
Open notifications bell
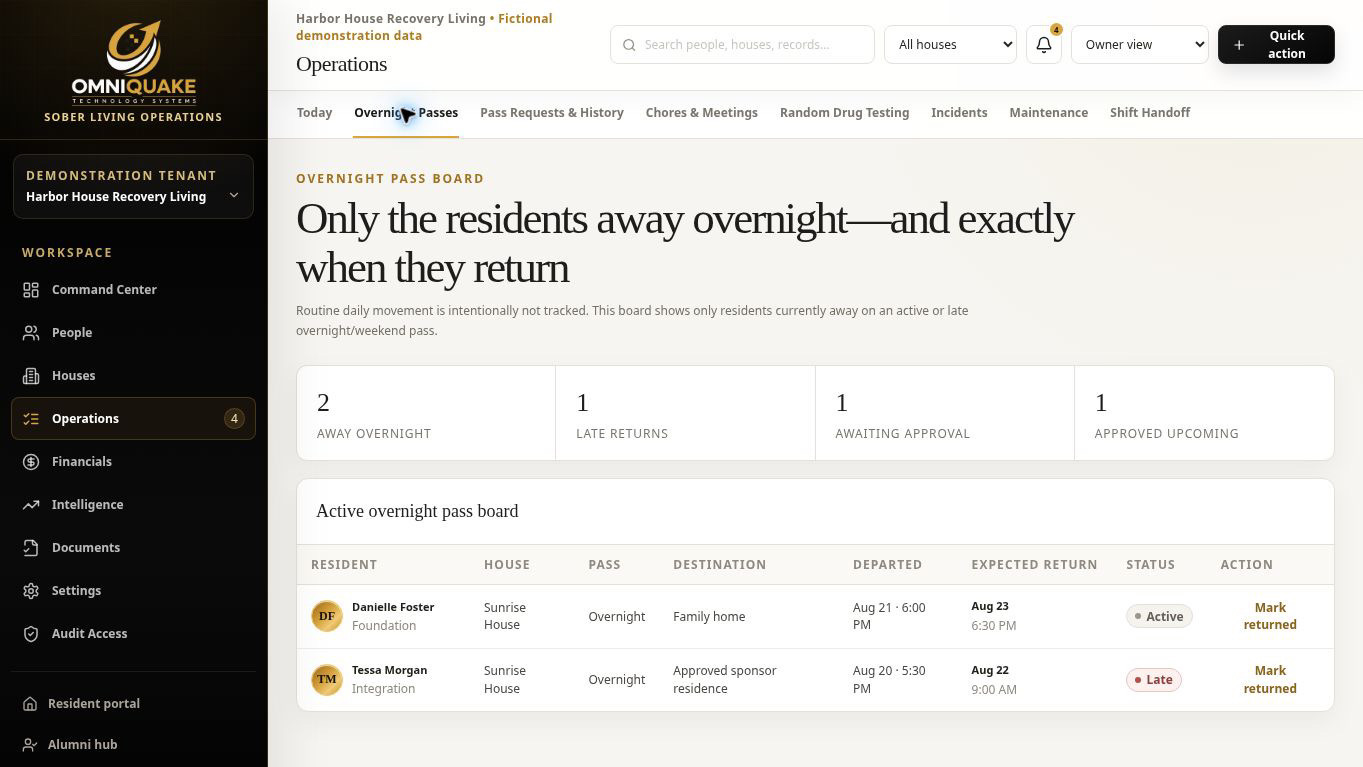(x=1044, y=45)
